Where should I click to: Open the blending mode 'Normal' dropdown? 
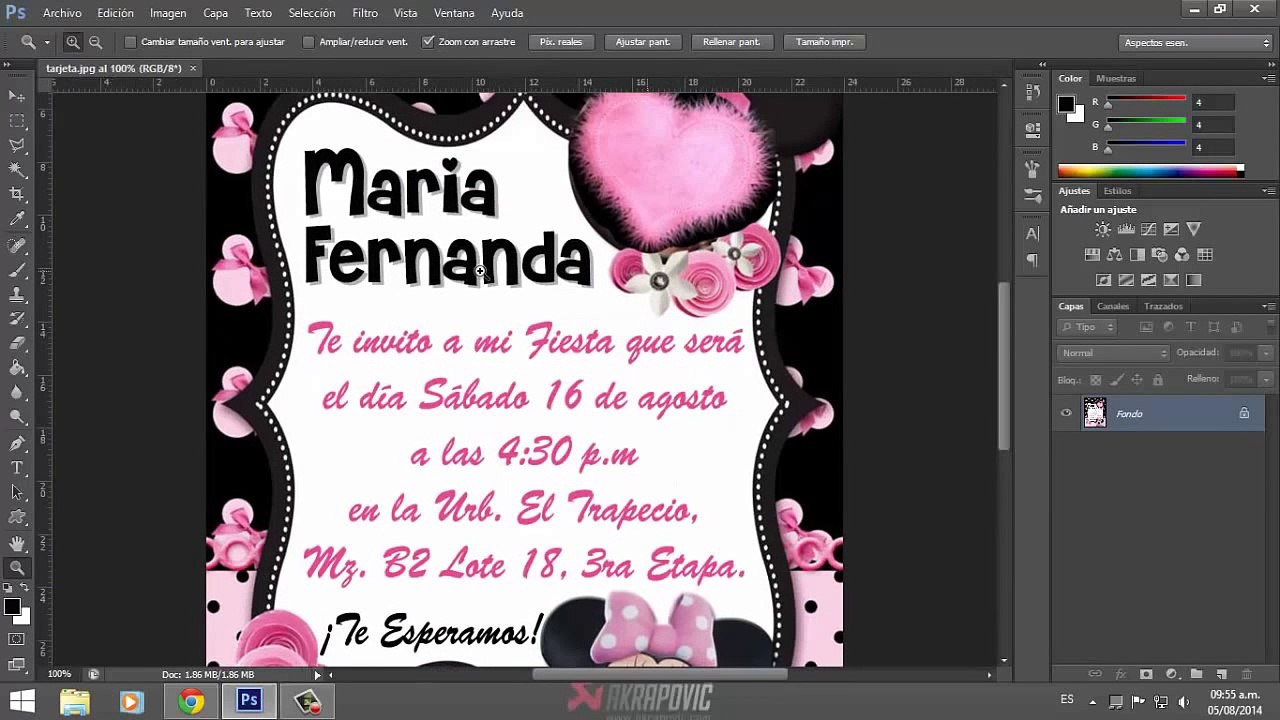(x=1113, y=353)
